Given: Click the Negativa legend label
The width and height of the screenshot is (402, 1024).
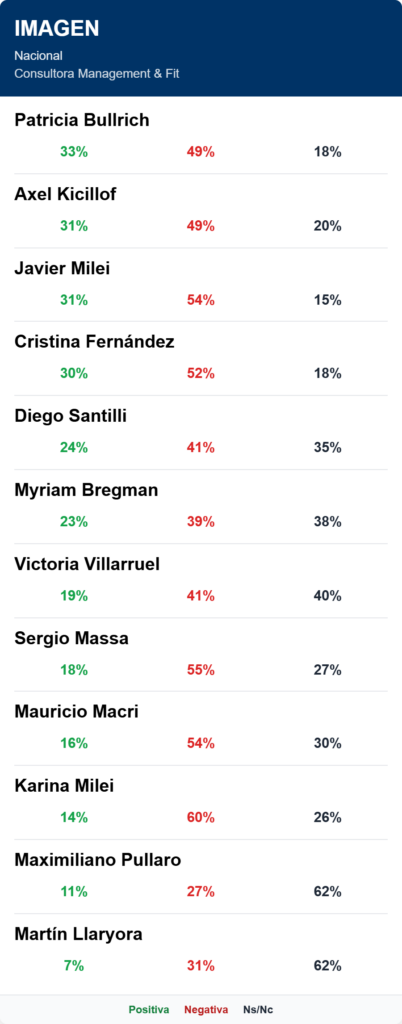Looking at the screenshot, I should [206, 1010].
